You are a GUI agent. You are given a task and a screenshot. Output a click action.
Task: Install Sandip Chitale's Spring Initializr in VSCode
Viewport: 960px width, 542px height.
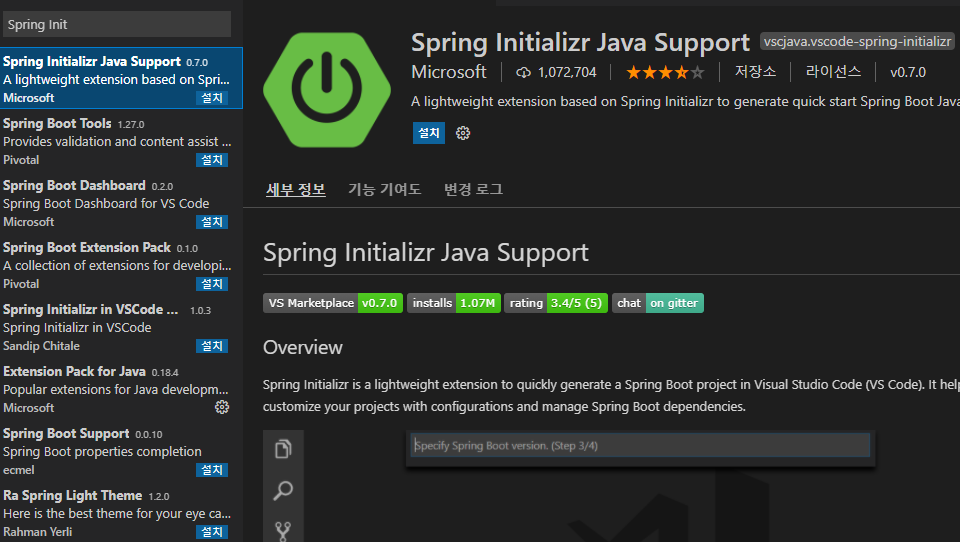tap(212, 346)
